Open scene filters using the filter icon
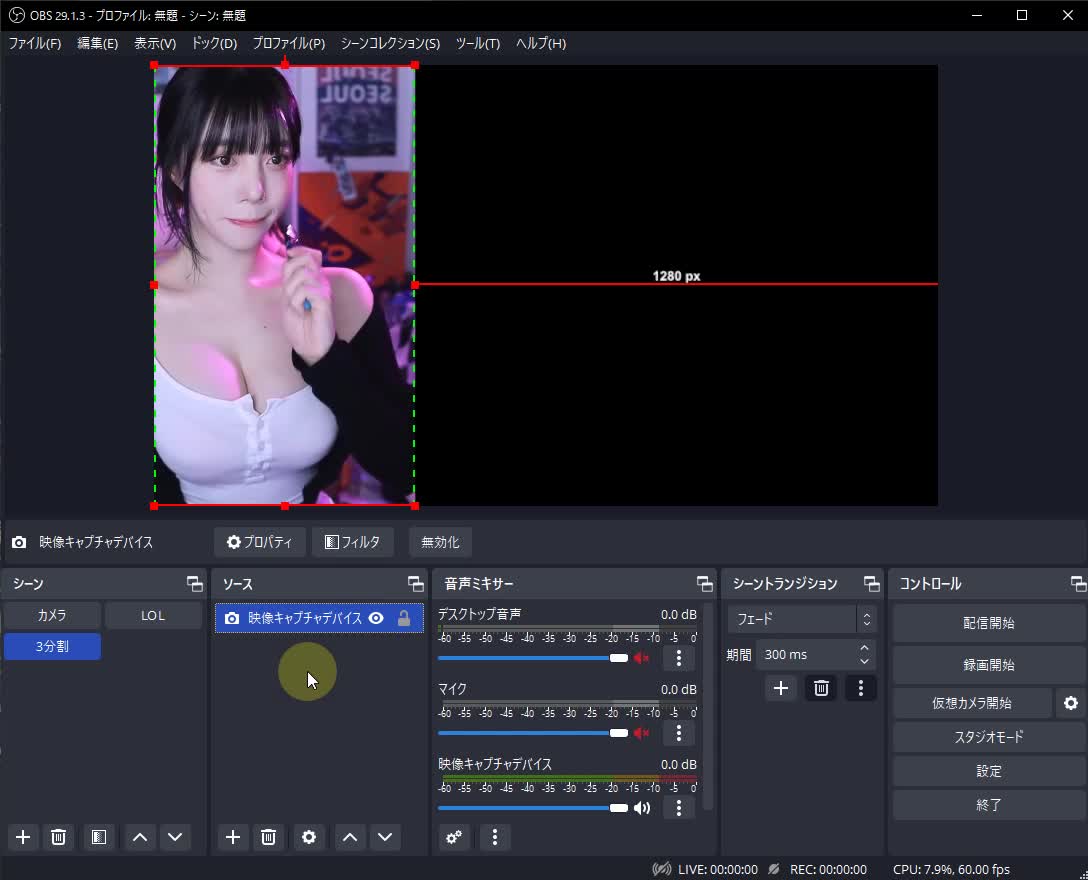The image size is (1088, 880). 98,837
